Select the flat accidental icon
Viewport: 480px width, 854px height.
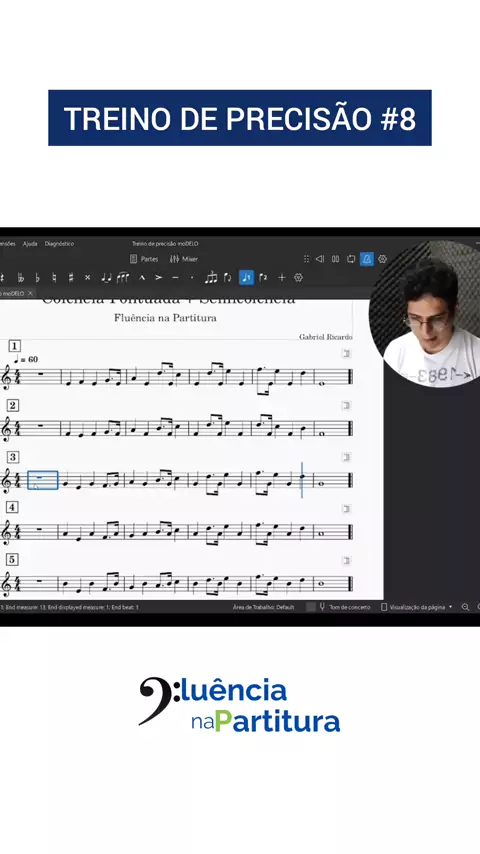coord(38,278)
